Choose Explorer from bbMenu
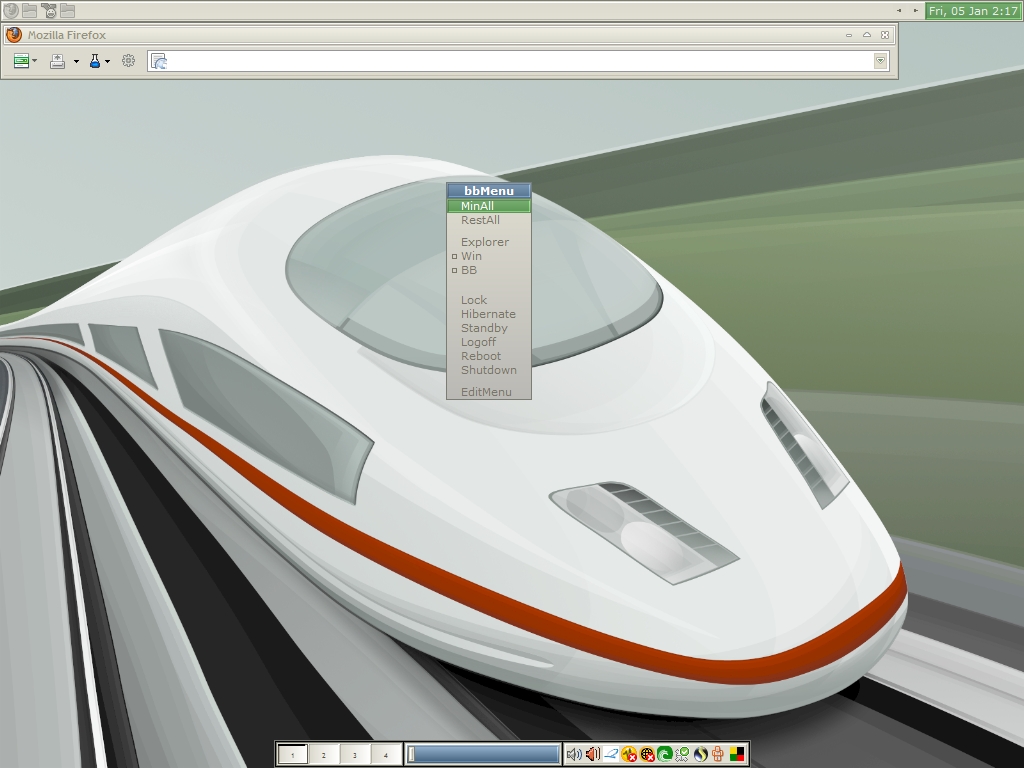This screenshot has width=1024, height=768. tap(488, 242)
